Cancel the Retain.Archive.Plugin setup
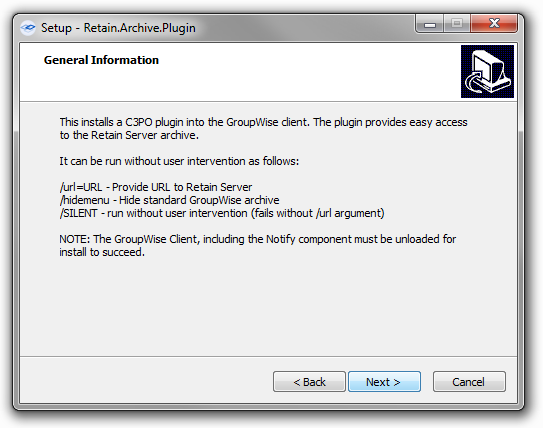This screenshot has height=428, width=543. 469,382
